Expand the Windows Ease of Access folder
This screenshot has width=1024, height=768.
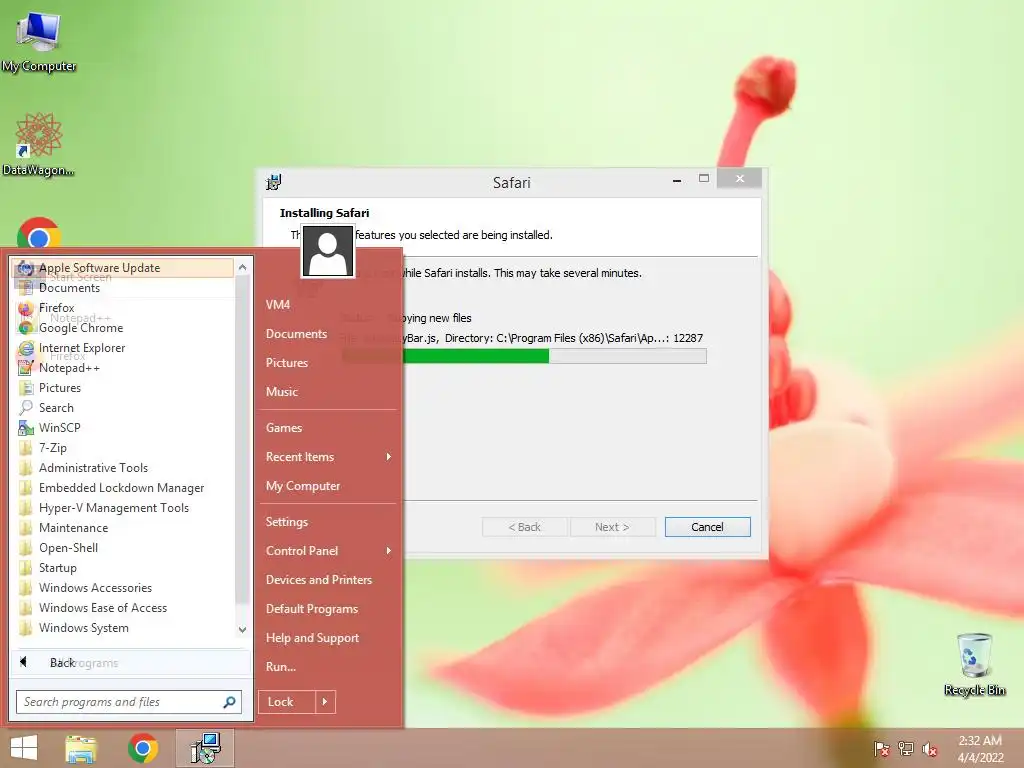click(103, 608)
